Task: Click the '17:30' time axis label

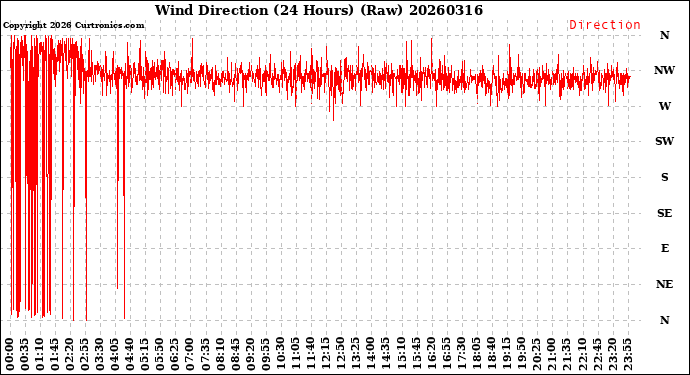Action: (x=461, y=354)
